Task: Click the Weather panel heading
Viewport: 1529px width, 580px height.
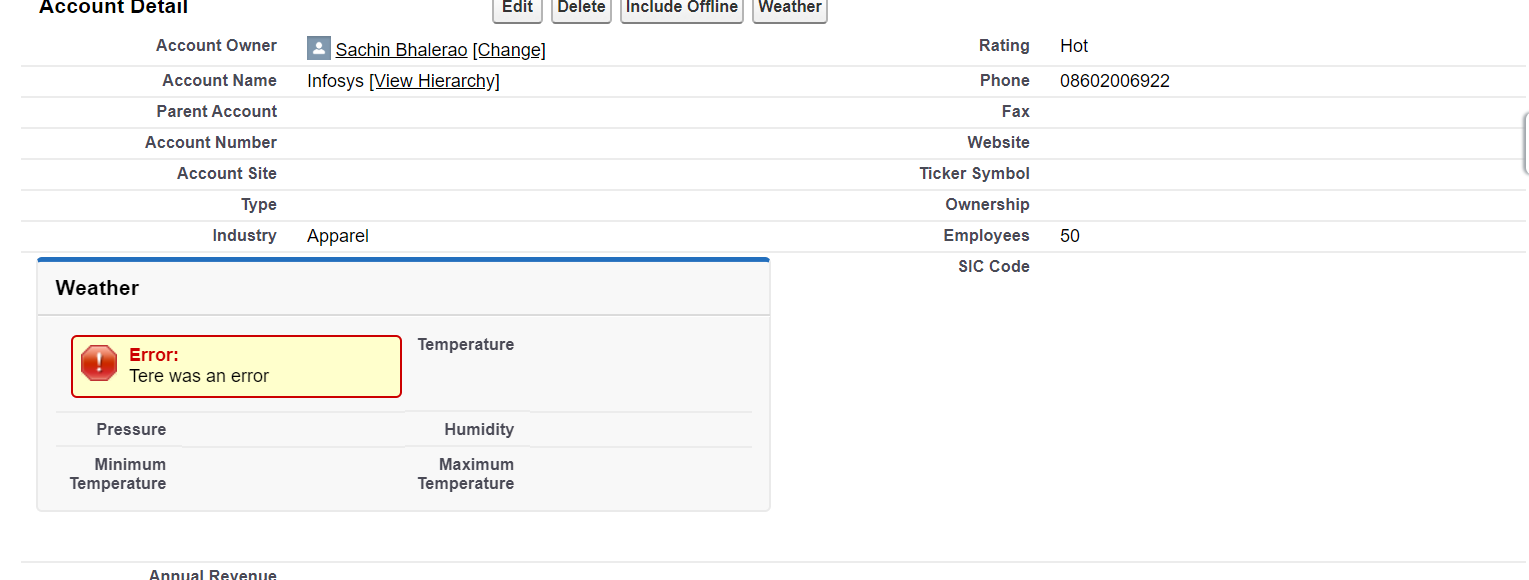Action: click(x=97, y=288)
